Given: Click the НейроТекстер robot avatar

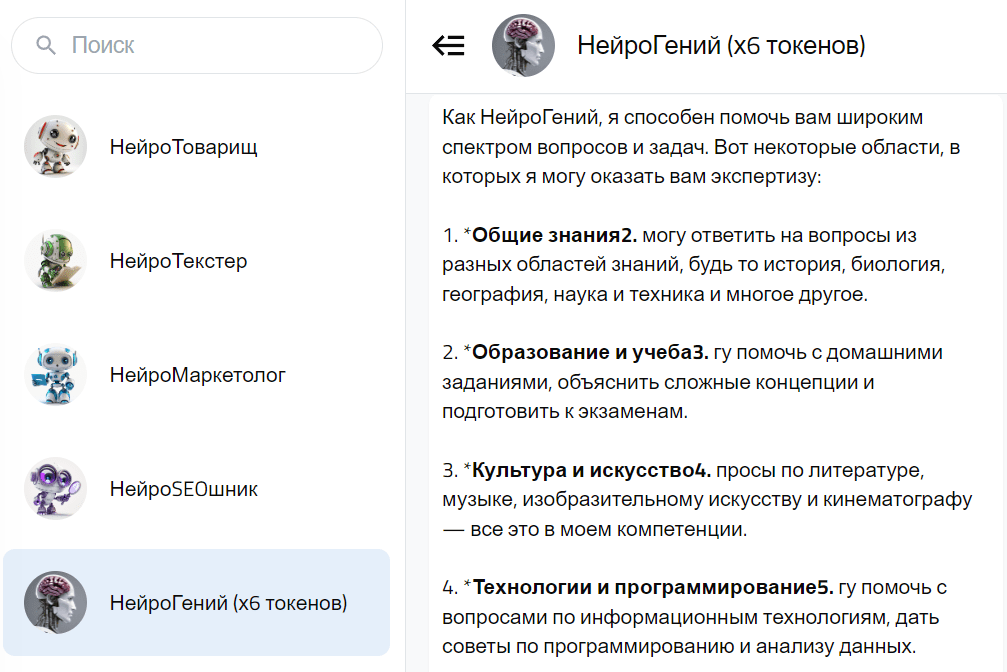Looking at the screenshot, I should click(x=55, y=260).
